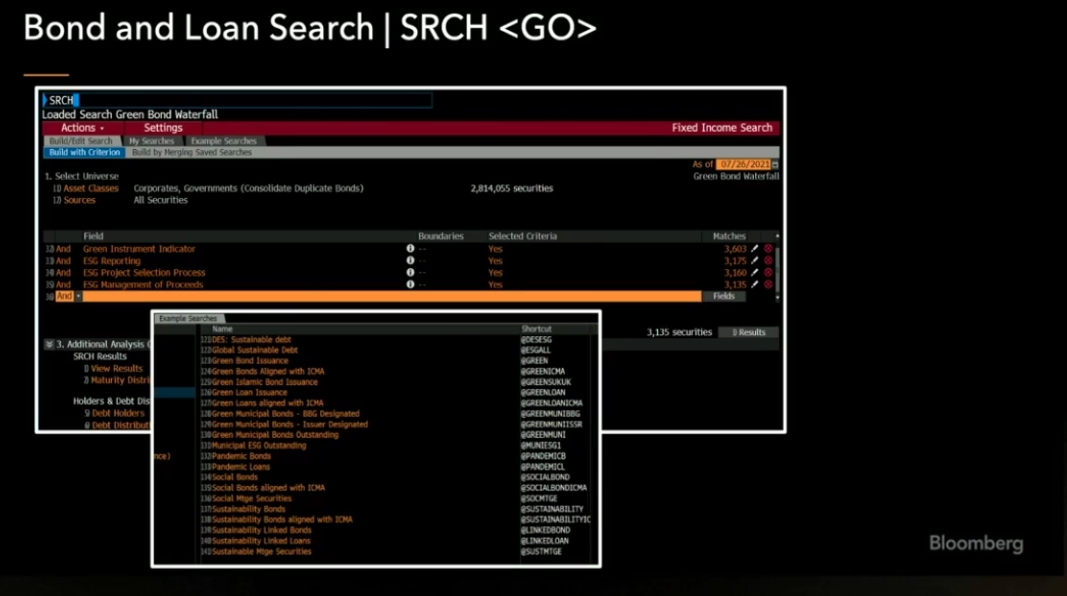Select Social Bonds aligned with ICMA
The image size is (1067, 596).
click(x=268, y=488)
